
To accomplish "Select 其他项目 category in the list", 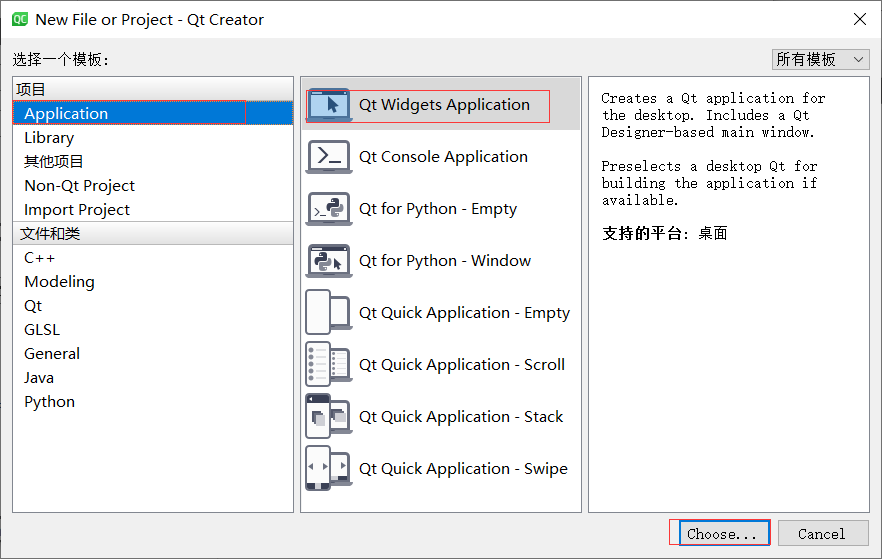I will tap(54, 162).
